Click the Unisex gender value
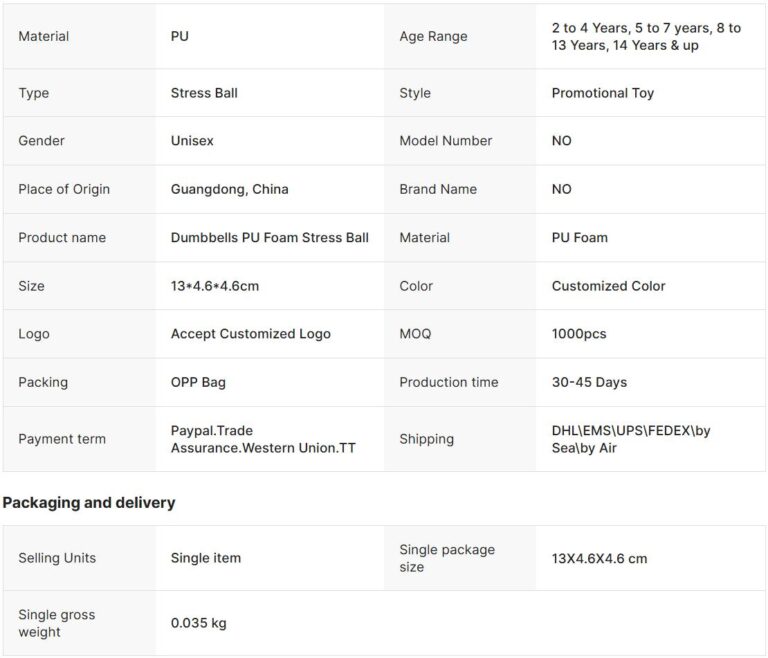The height and width of the screenshot is (658, 768). (192, 141)
